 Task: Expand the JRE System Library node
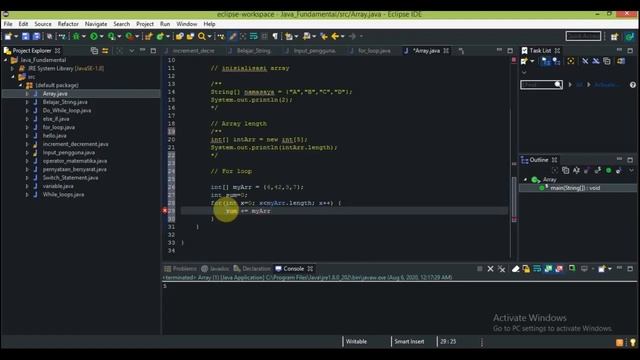click(13, 69)
